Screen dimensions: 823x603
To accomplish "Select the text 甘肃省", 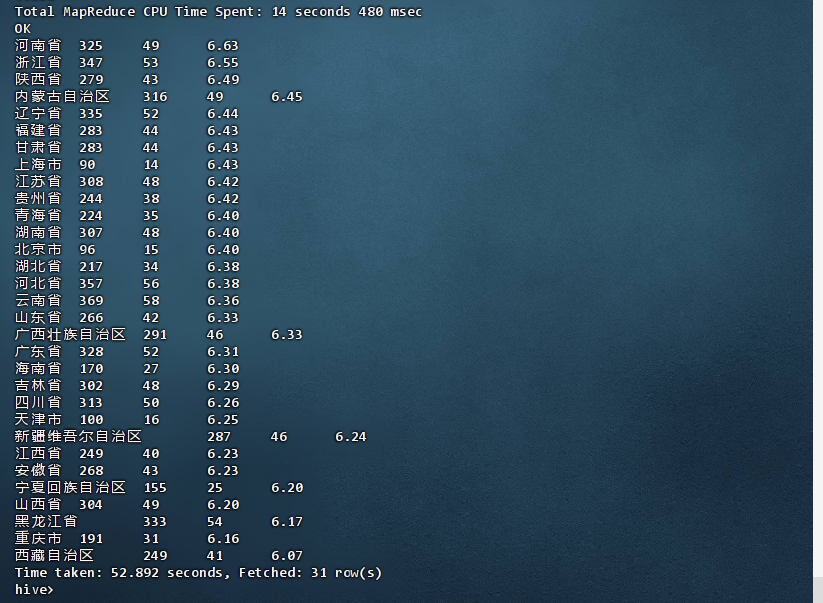I will tap(38, 147).
